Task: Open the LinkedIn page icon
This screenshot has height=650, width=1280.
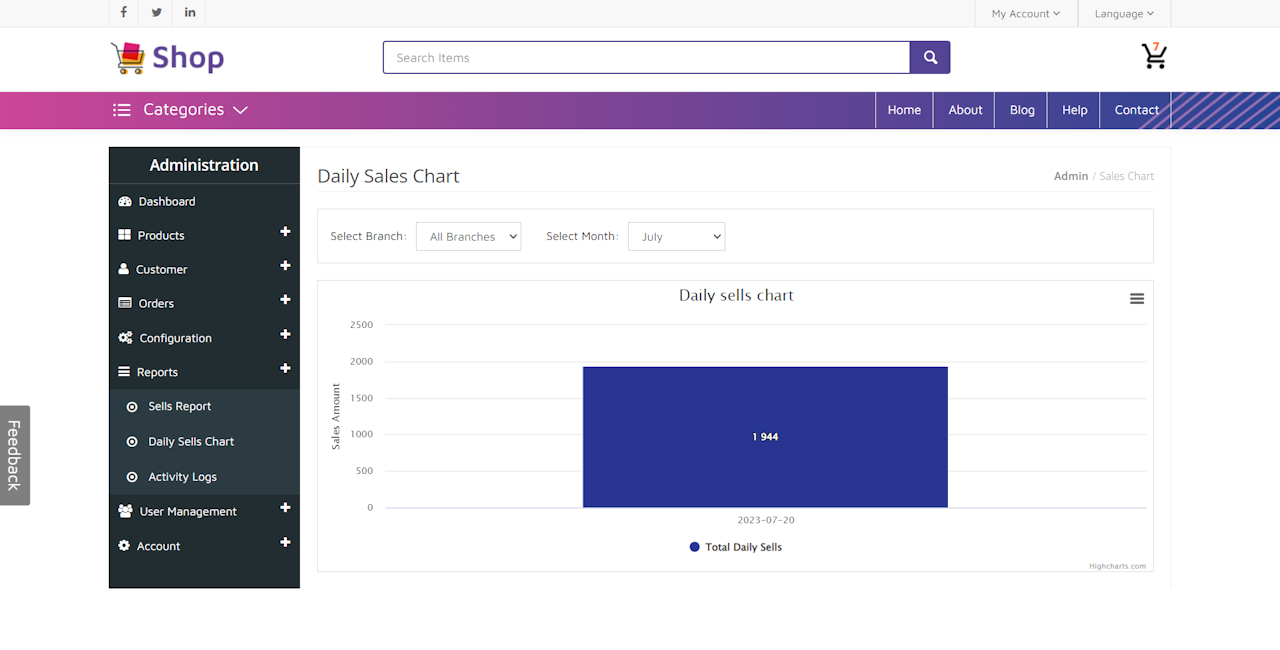Action: pyautogui.click(x=189, y=13)
